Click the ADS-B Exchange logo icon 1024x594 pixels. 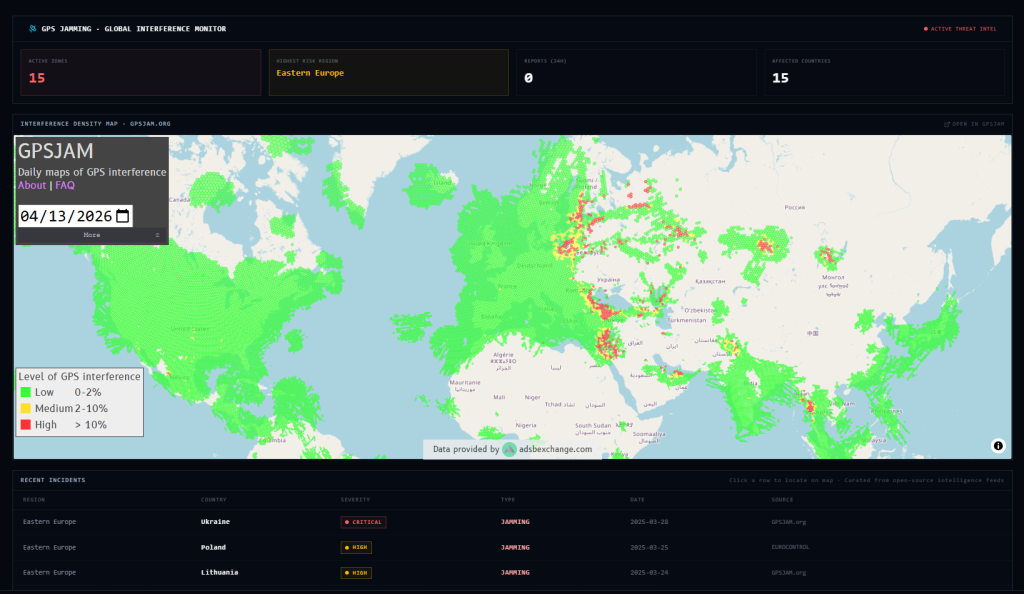(x=510, y=450)
